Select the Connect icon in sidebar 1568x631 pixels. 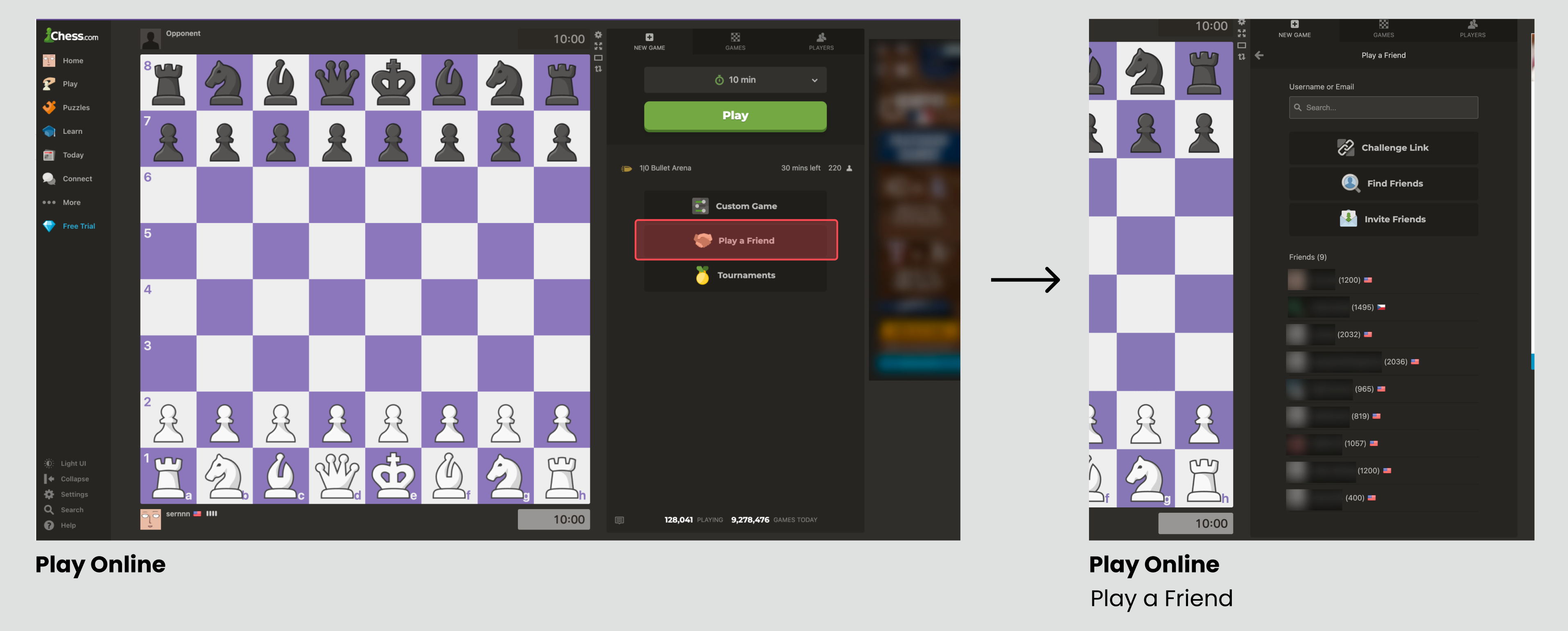(x=50, y=178)
